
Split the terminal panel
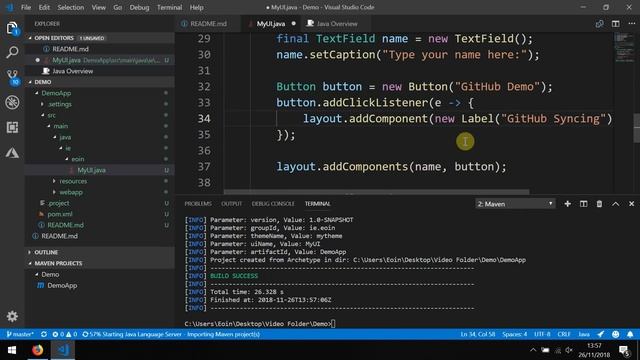tap(583, 204)
